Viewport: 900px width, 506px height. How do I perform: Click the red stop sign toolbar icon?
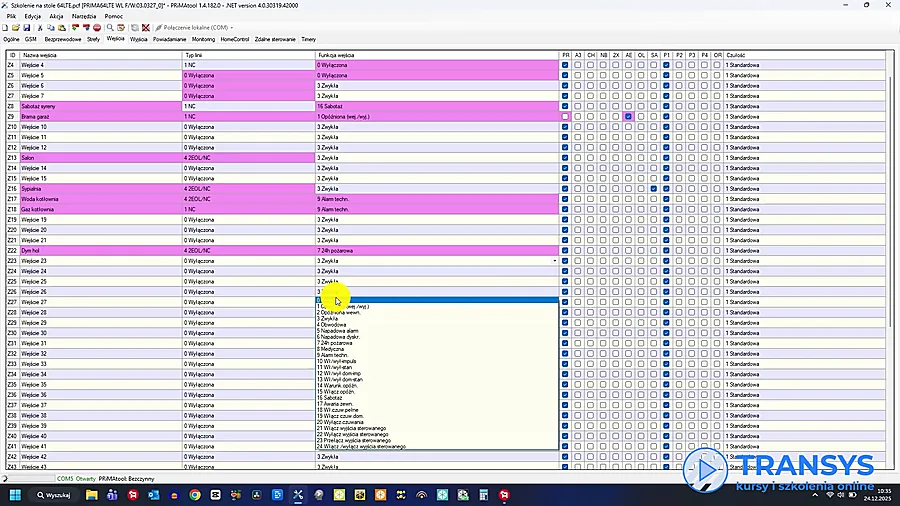click(x=97, y=28)
